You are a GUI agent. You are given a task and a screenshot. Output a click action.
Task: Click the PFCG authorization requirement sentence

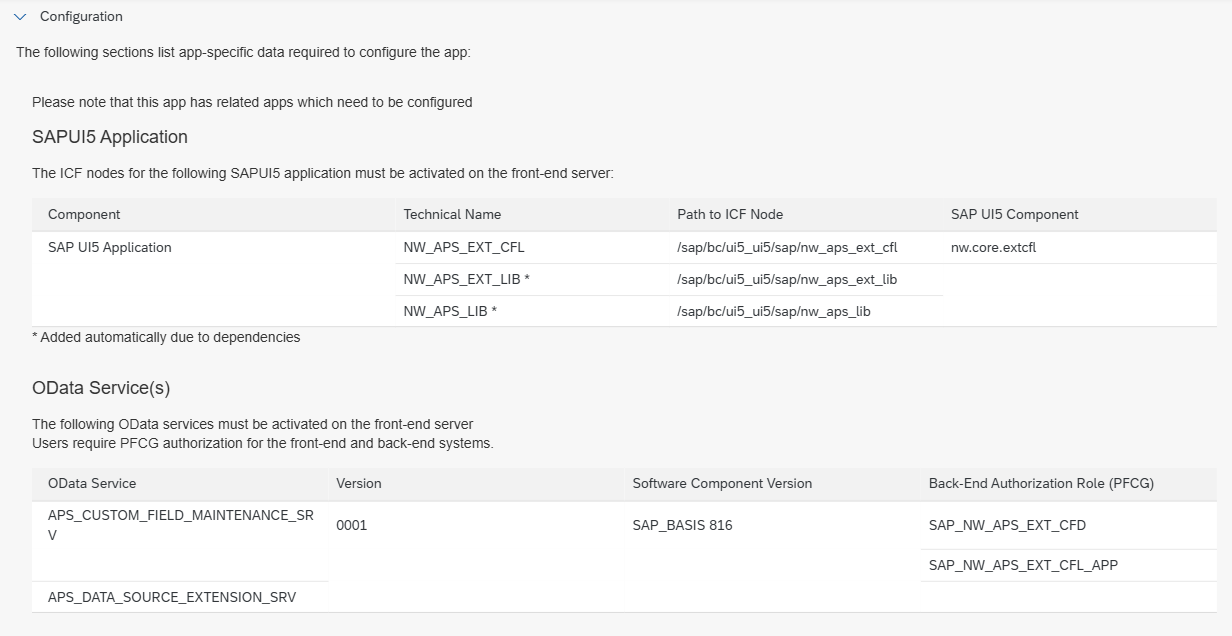(262, 443)
